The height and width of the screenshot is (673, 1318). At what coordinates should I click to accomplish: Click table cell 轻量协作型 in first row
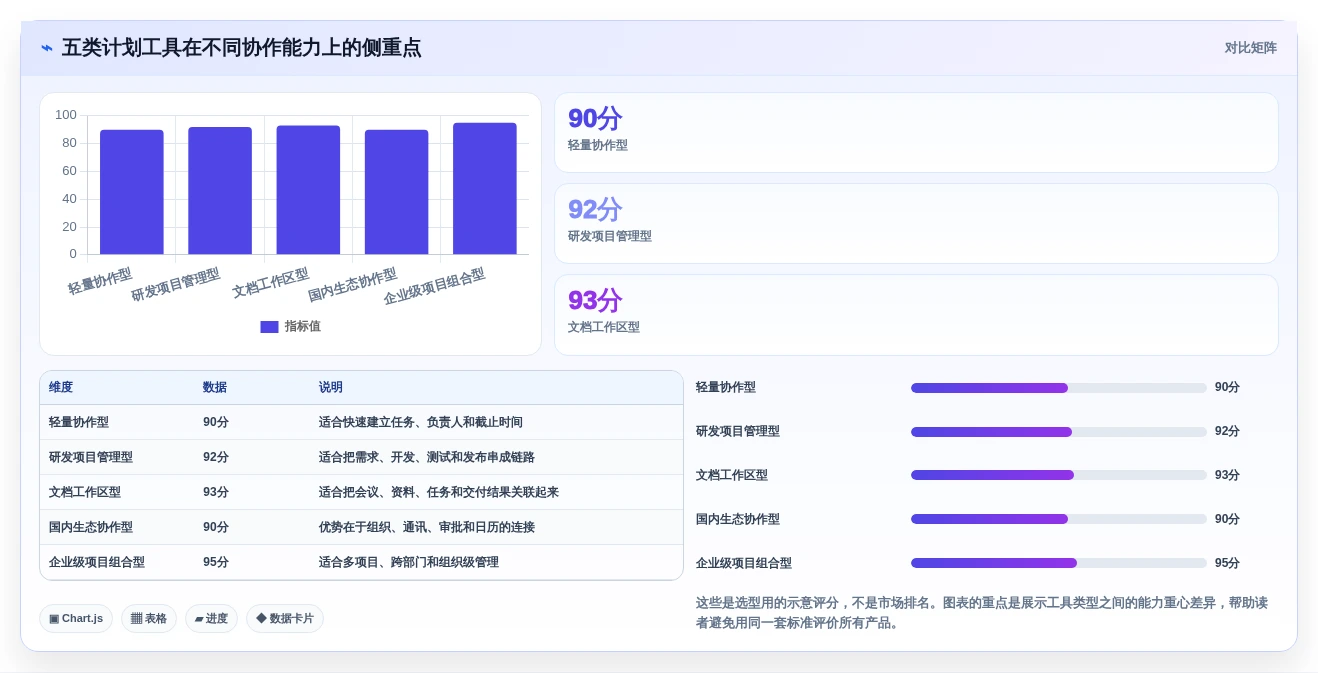pos(79,422)
